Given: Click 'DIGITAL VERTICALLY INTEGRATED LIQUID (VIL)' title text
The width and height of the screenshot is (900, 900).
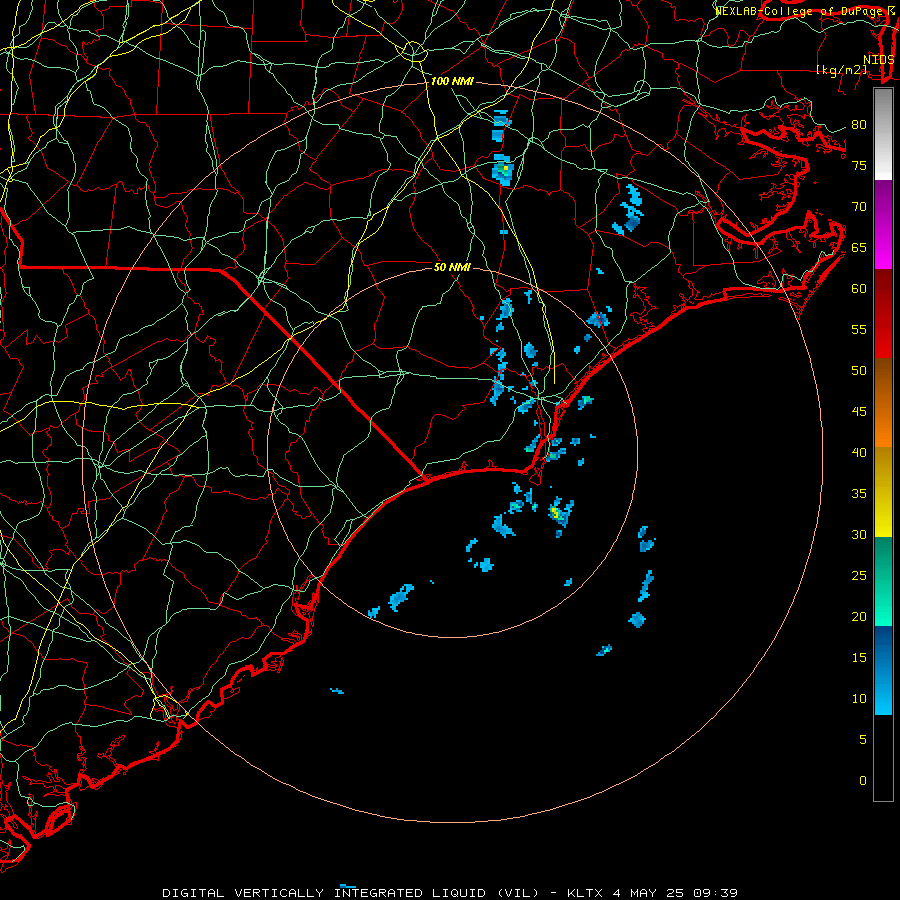Looking at the screenshot, I should [351, 893].
